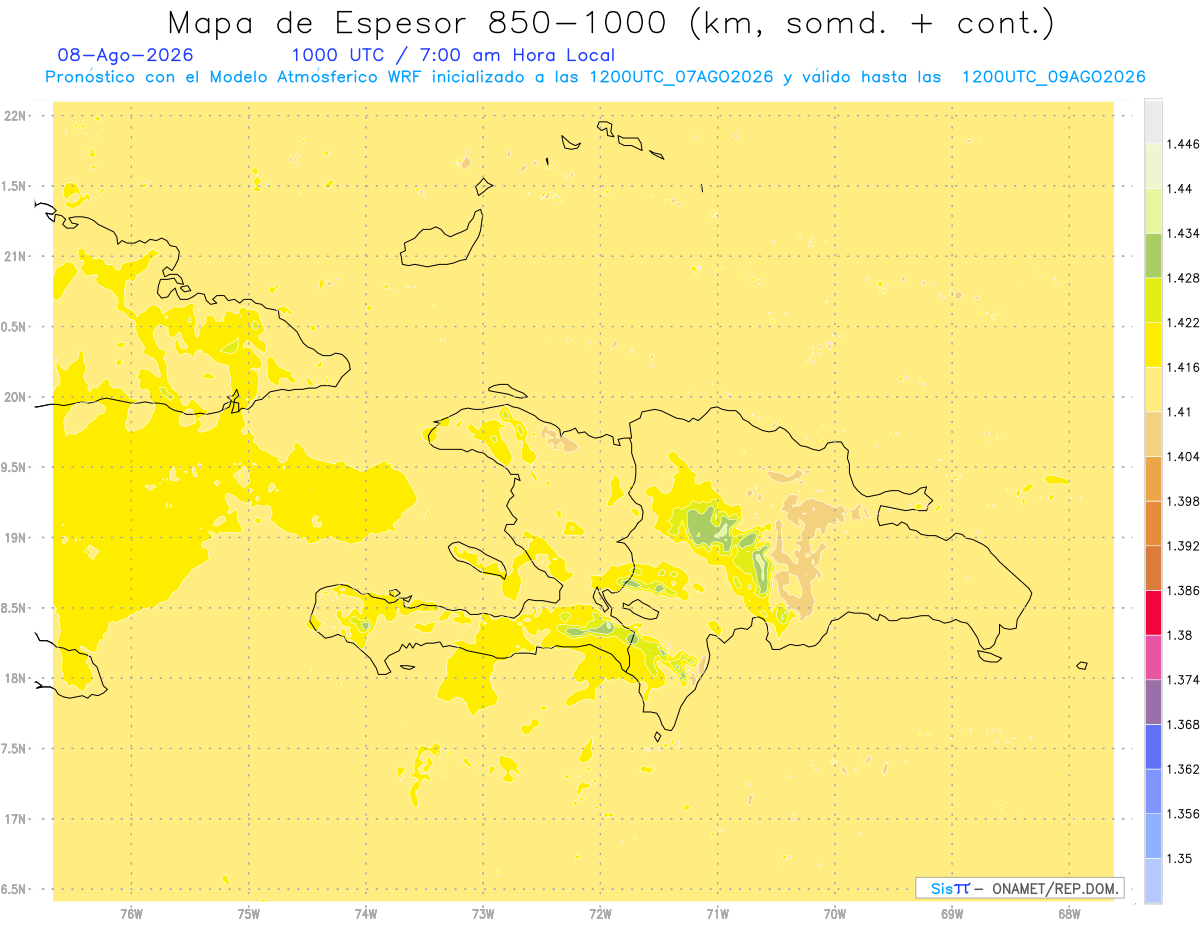
Task: Click the legend value '1.398'
Action: (x=1183, y=501)
